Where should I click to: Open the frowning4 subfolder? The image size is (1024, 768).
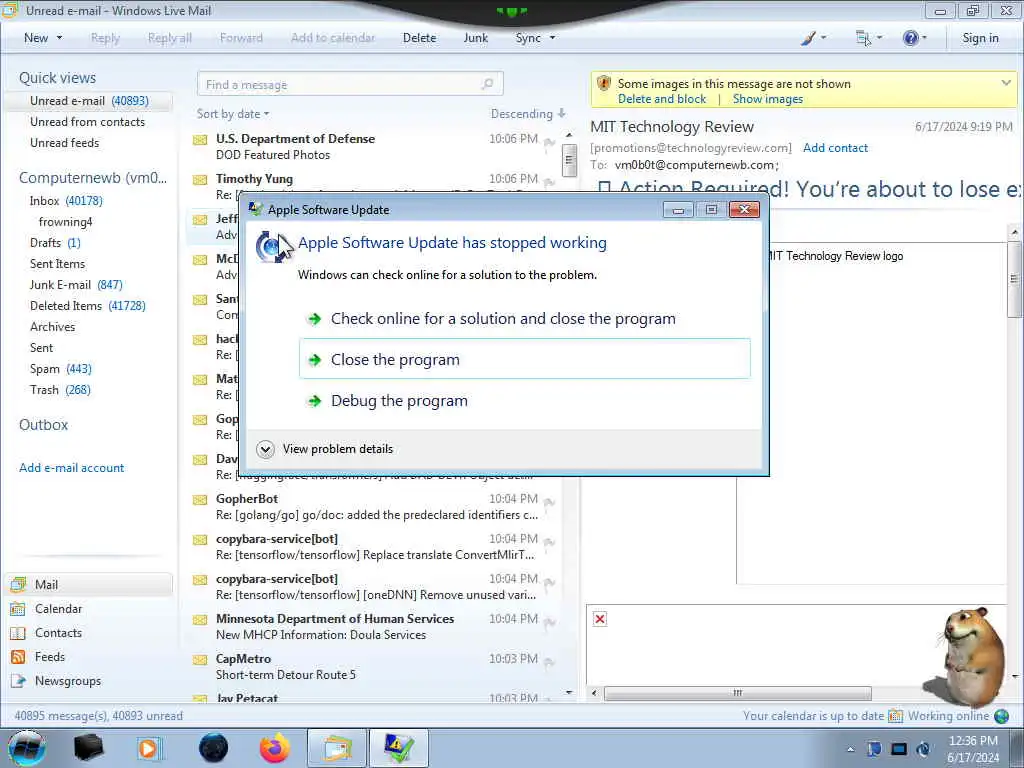coord(65,222)
